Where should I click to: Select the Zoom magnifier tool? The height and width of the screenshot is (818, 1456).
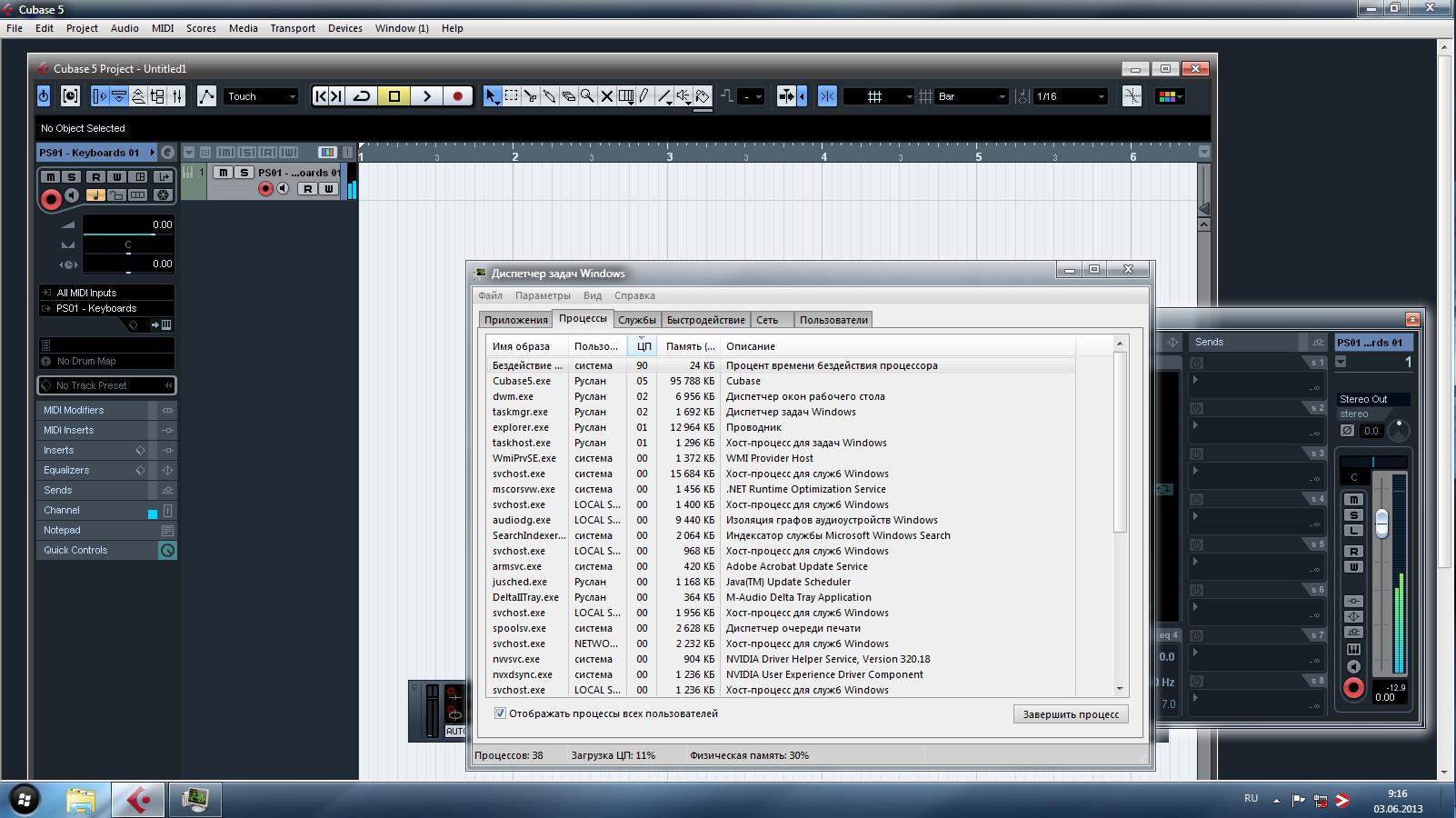point(587,96)
